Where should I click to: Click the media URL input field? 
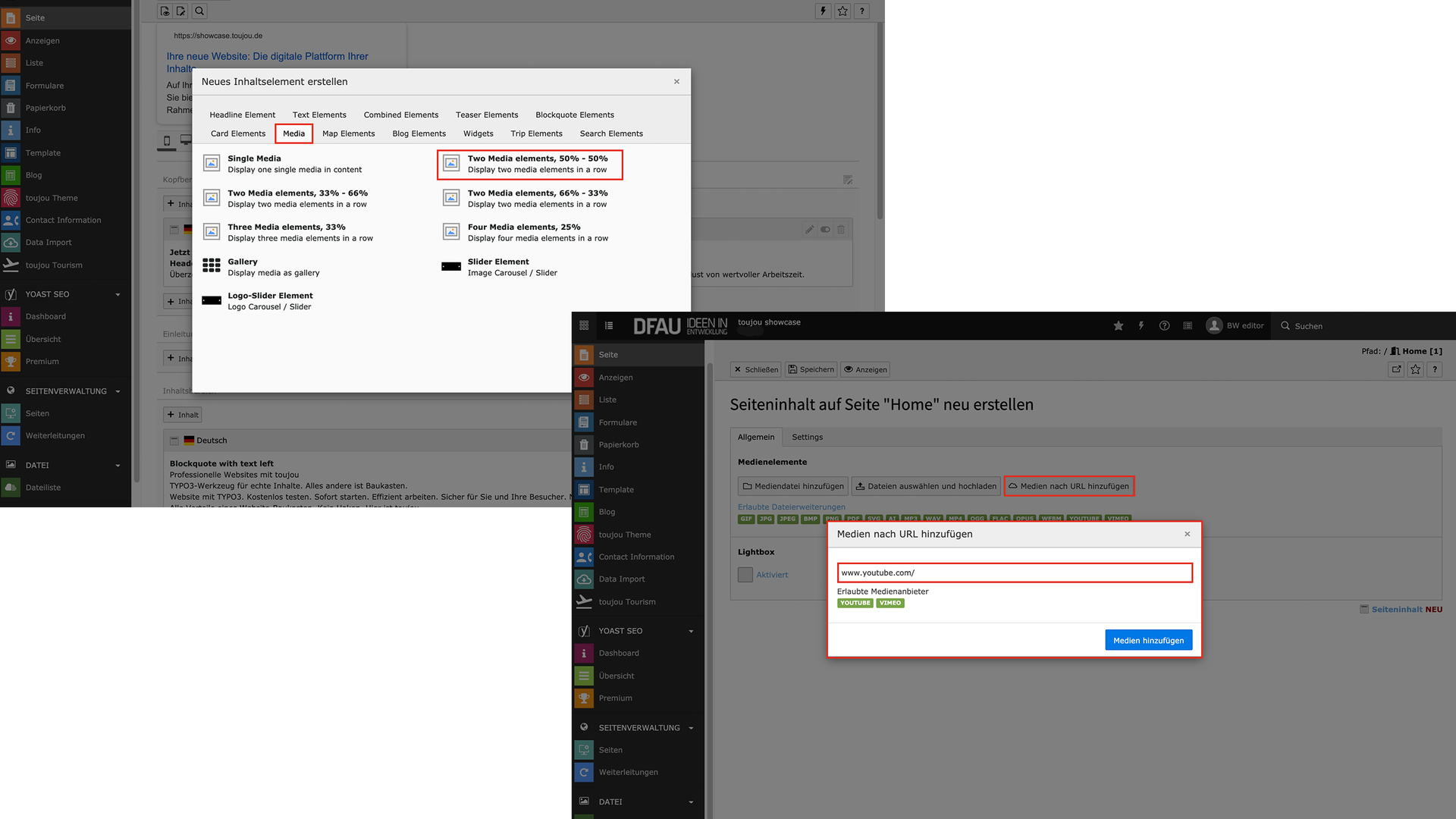[x=1014, y=573]
